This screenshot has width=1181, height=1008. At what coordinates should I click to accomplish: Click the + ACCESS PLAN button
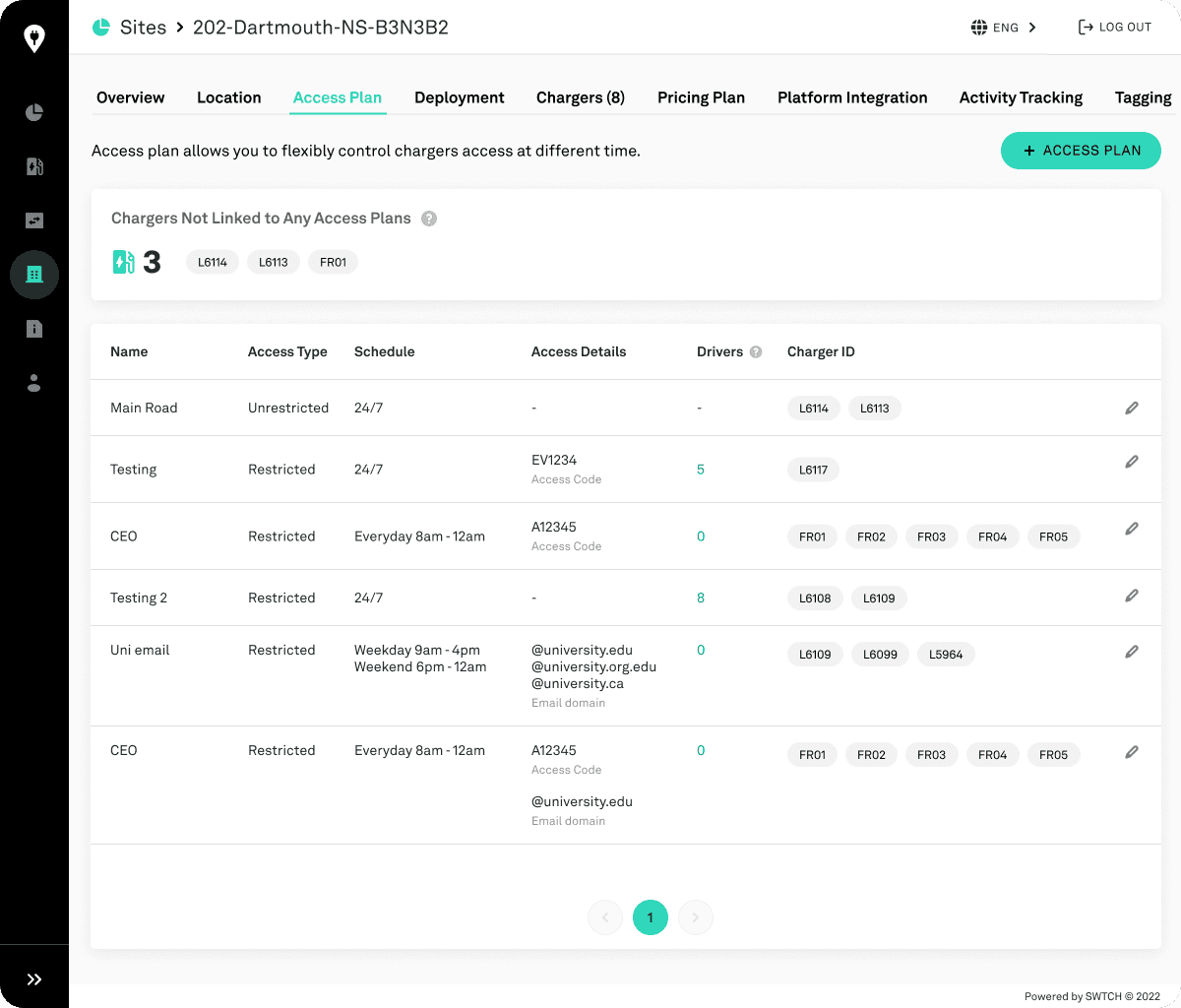click(1081, 151)
